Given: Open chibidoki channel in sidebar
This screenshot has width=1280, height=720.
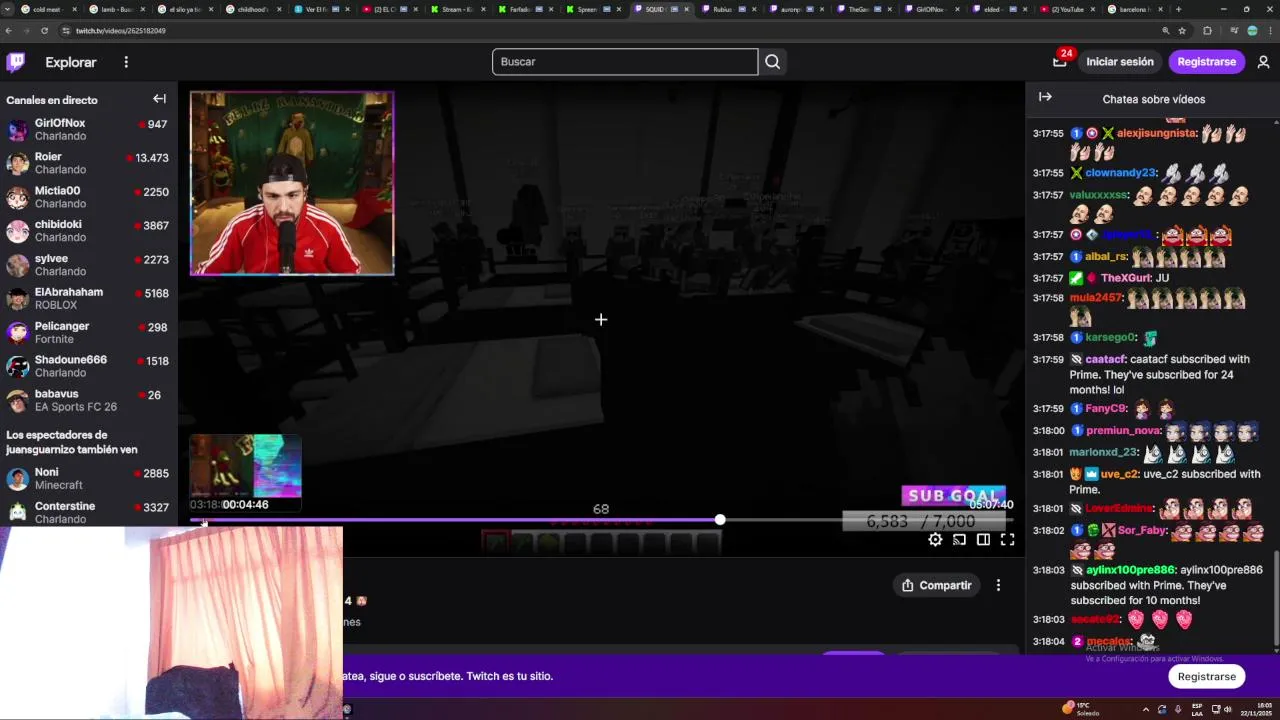Looking at the screenshot, I should [88, 231].
